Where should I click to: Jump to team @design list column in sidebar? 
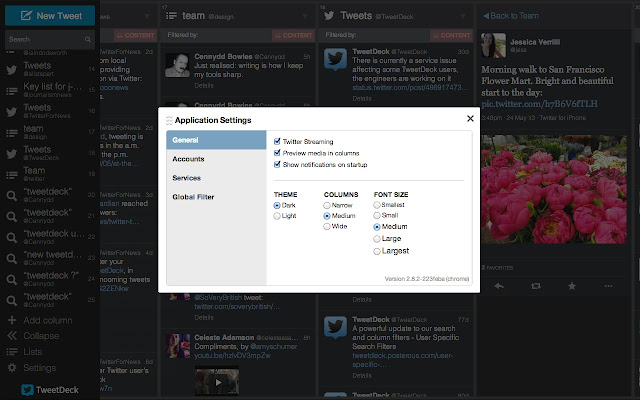tap(50, 131)
